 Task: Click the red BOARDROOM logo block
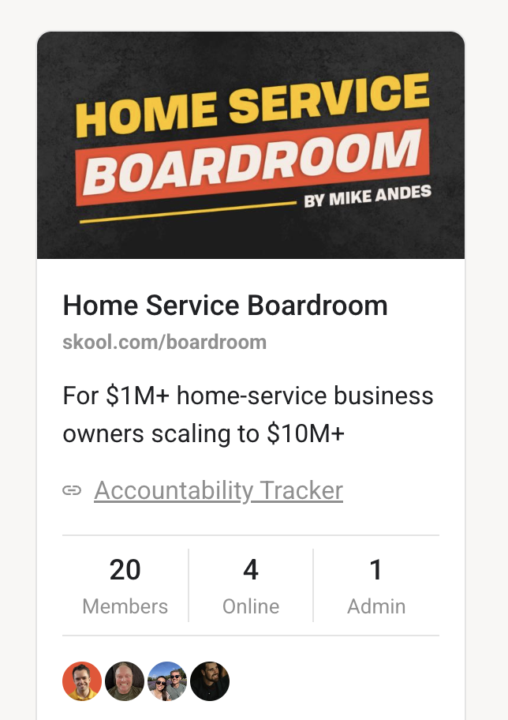tap(253, 162)
